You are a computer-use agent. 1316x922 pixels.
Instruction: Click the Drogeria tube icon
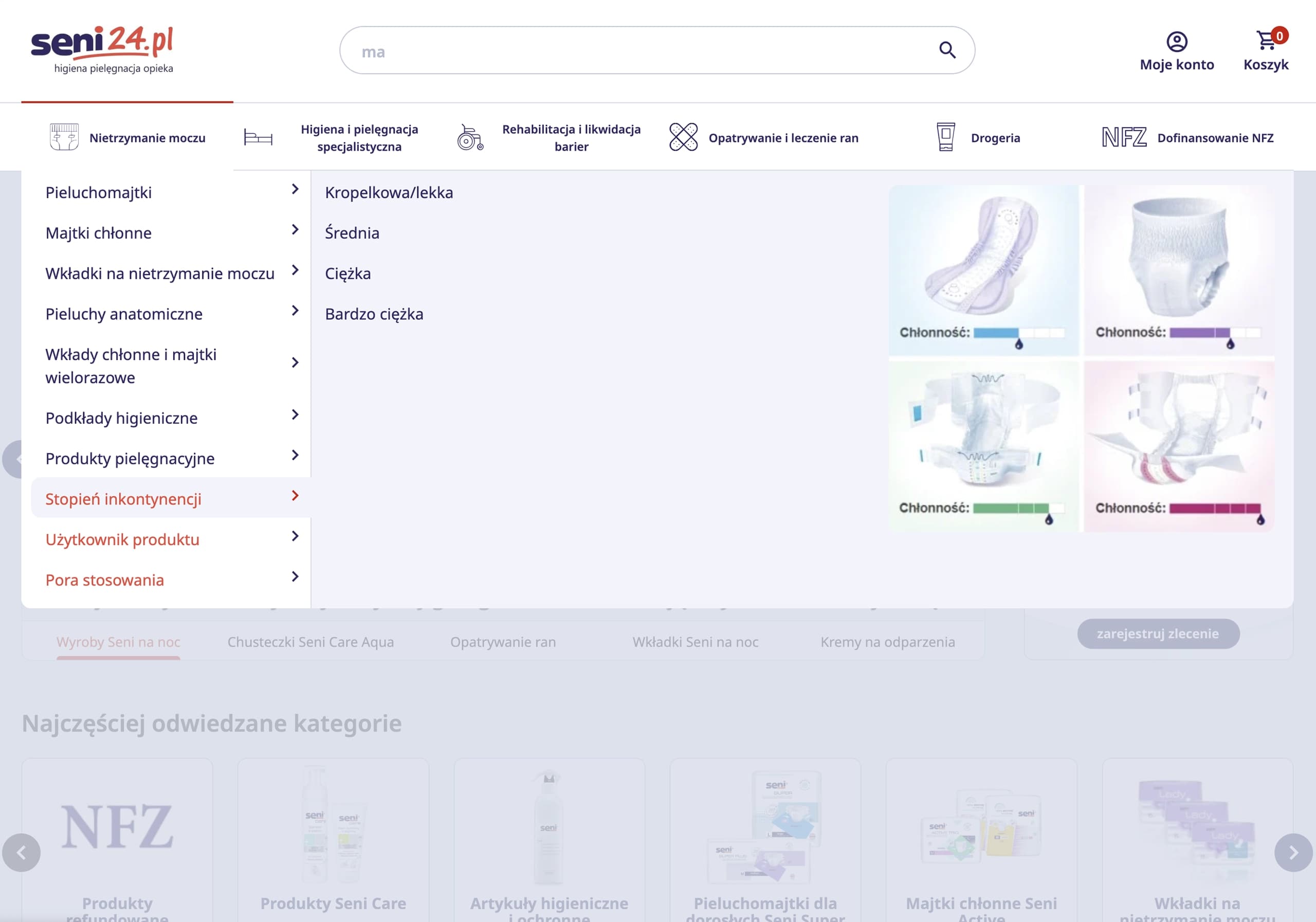(946, 137)
